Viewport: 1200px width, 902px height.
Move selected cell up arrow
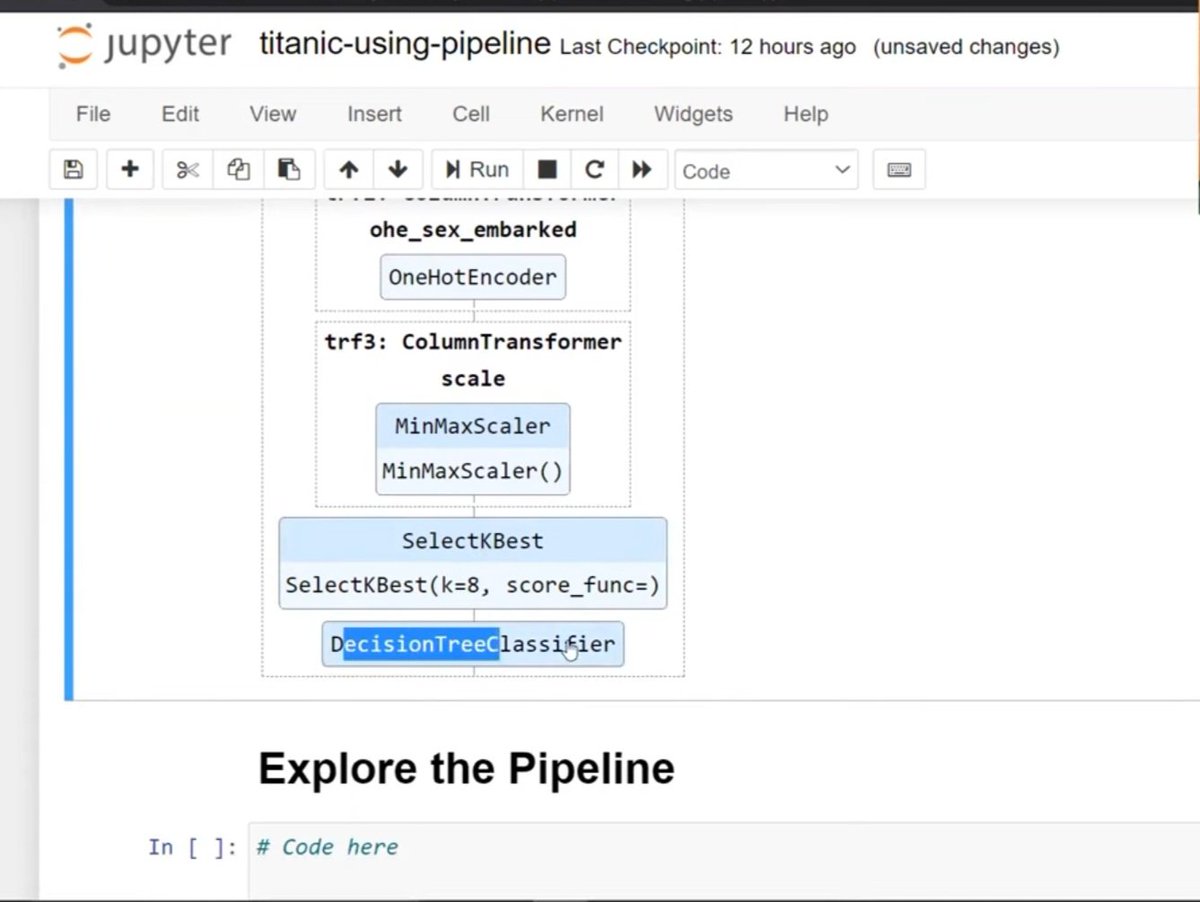(348, 170)
